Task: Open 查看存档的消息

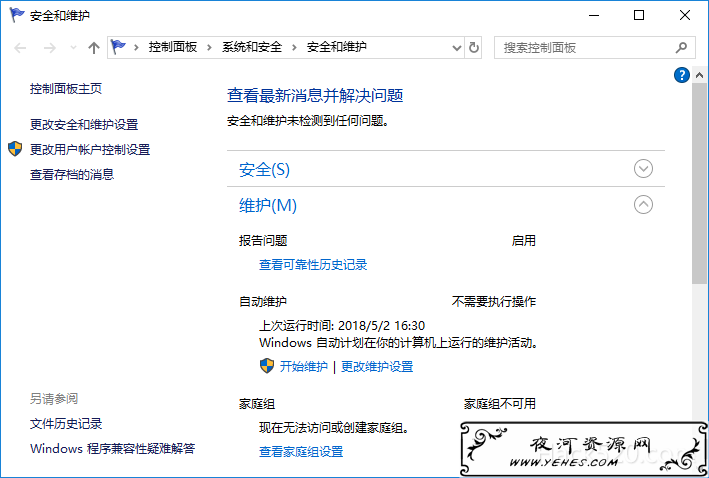Action: [72, 175]
